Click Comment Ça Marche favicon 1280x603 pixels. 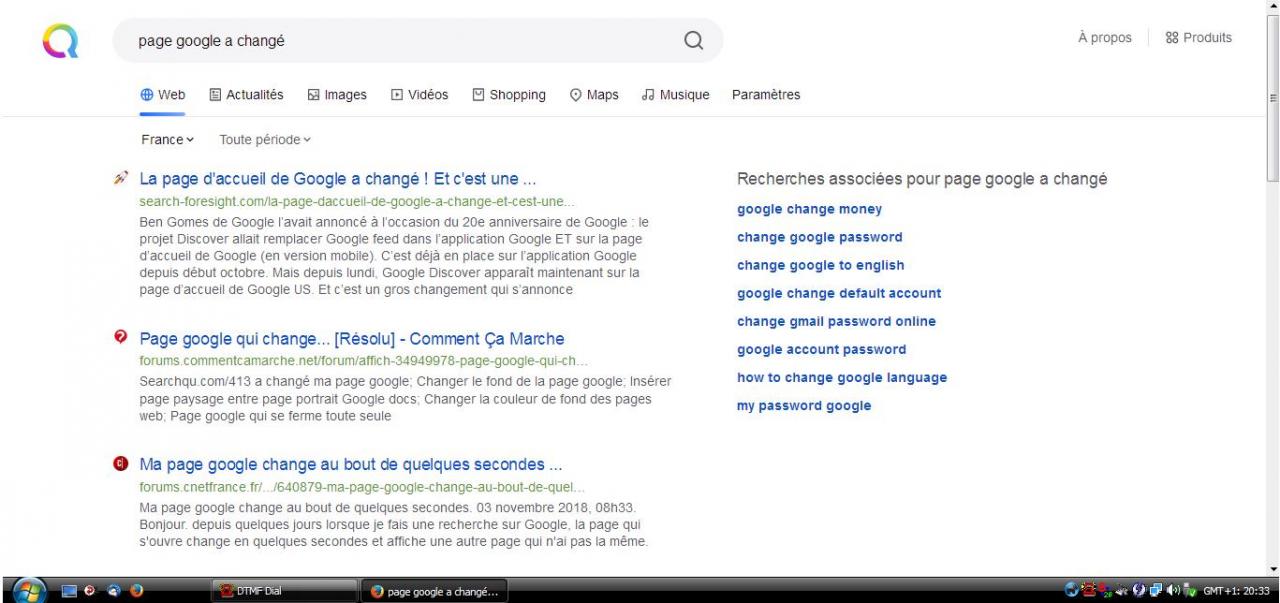tap(121, 338)
